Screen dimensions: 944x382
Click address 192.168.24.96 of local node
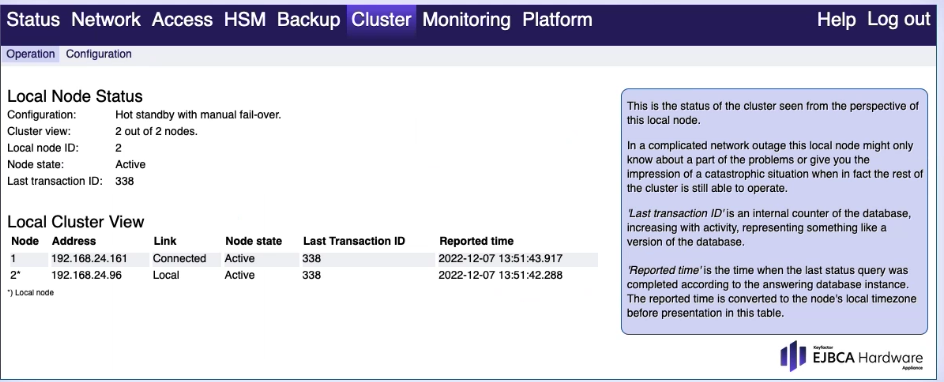coord(87,276)
